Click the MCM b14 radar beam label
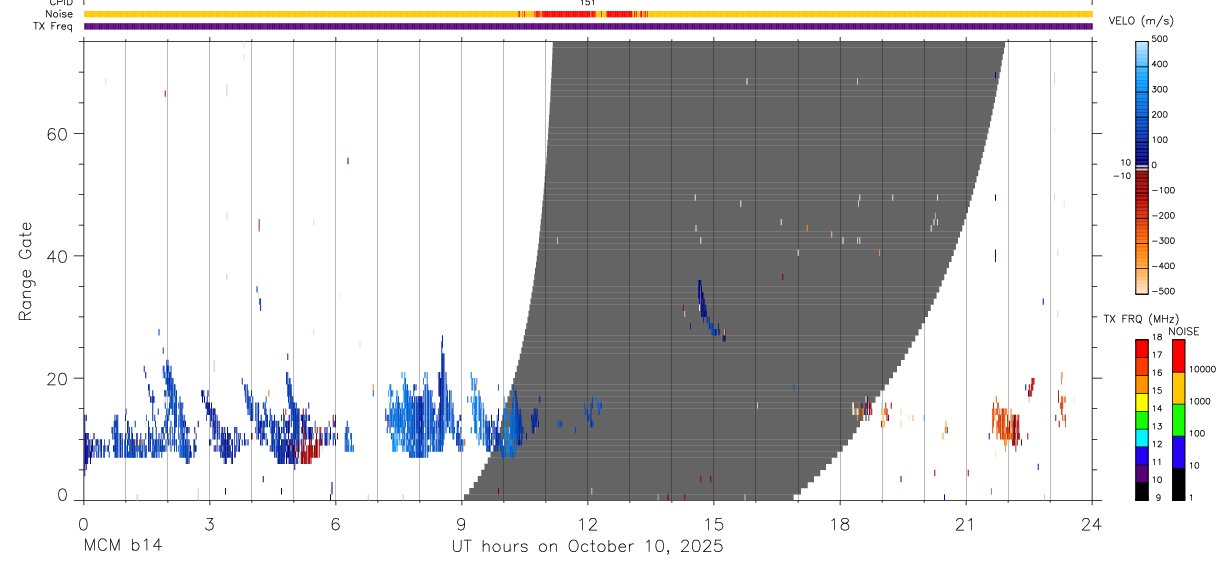The height and width of the screenshot is (567, 1228). [x=123, y=546]
